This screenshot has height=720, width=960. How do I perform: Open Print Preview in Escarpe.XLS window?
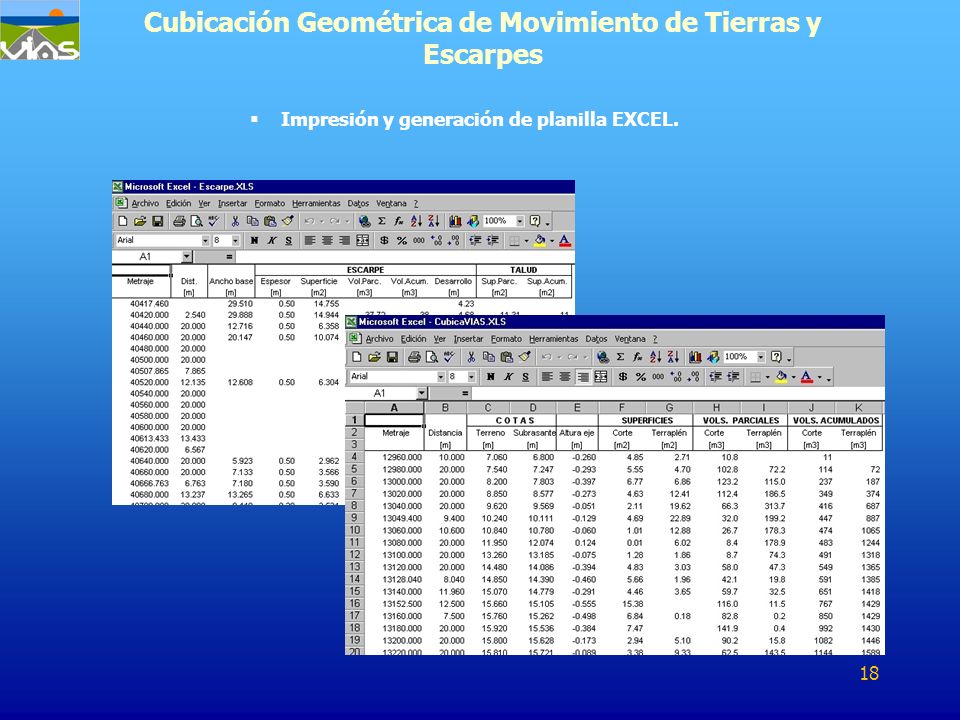196,221
